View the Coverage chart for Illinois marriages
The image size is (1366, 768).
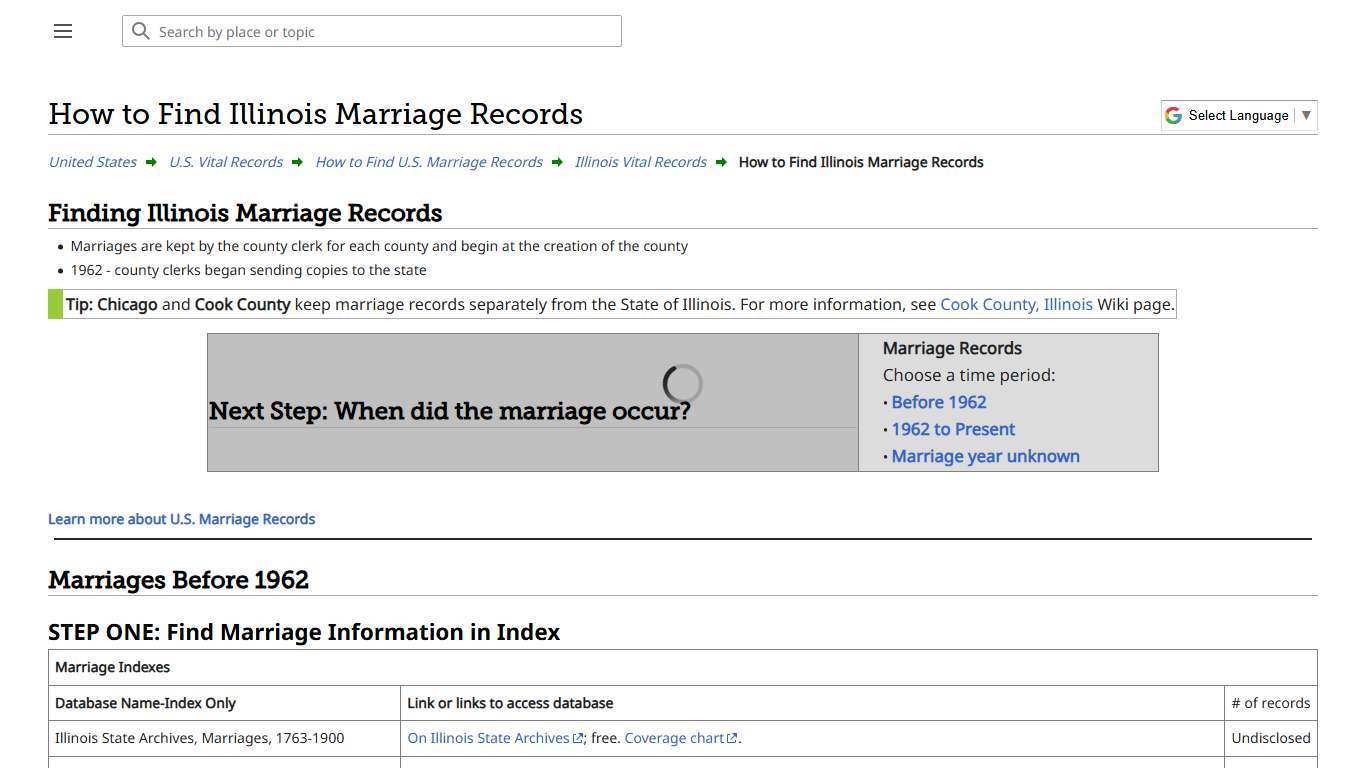(674, 738)
